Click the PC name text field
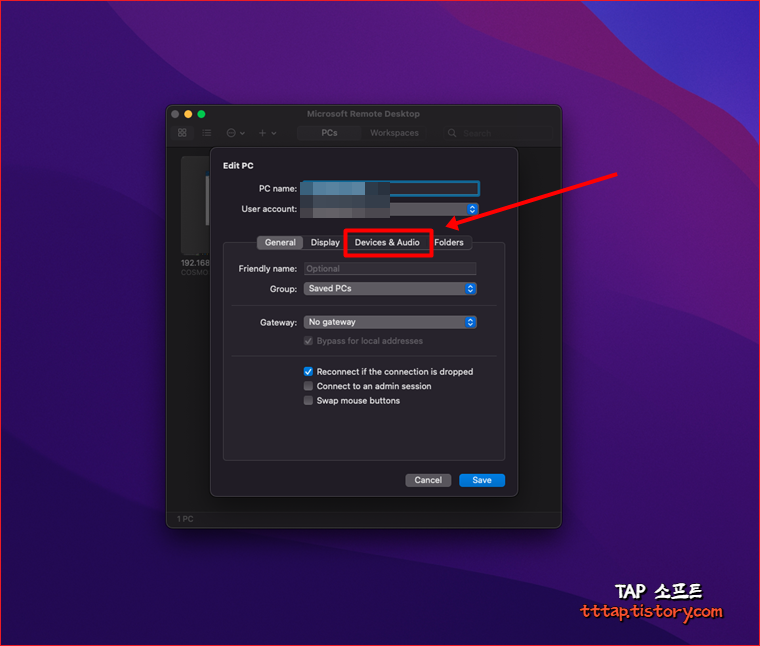This screenshot has width=760, height=646. click(x=390, y=189)
